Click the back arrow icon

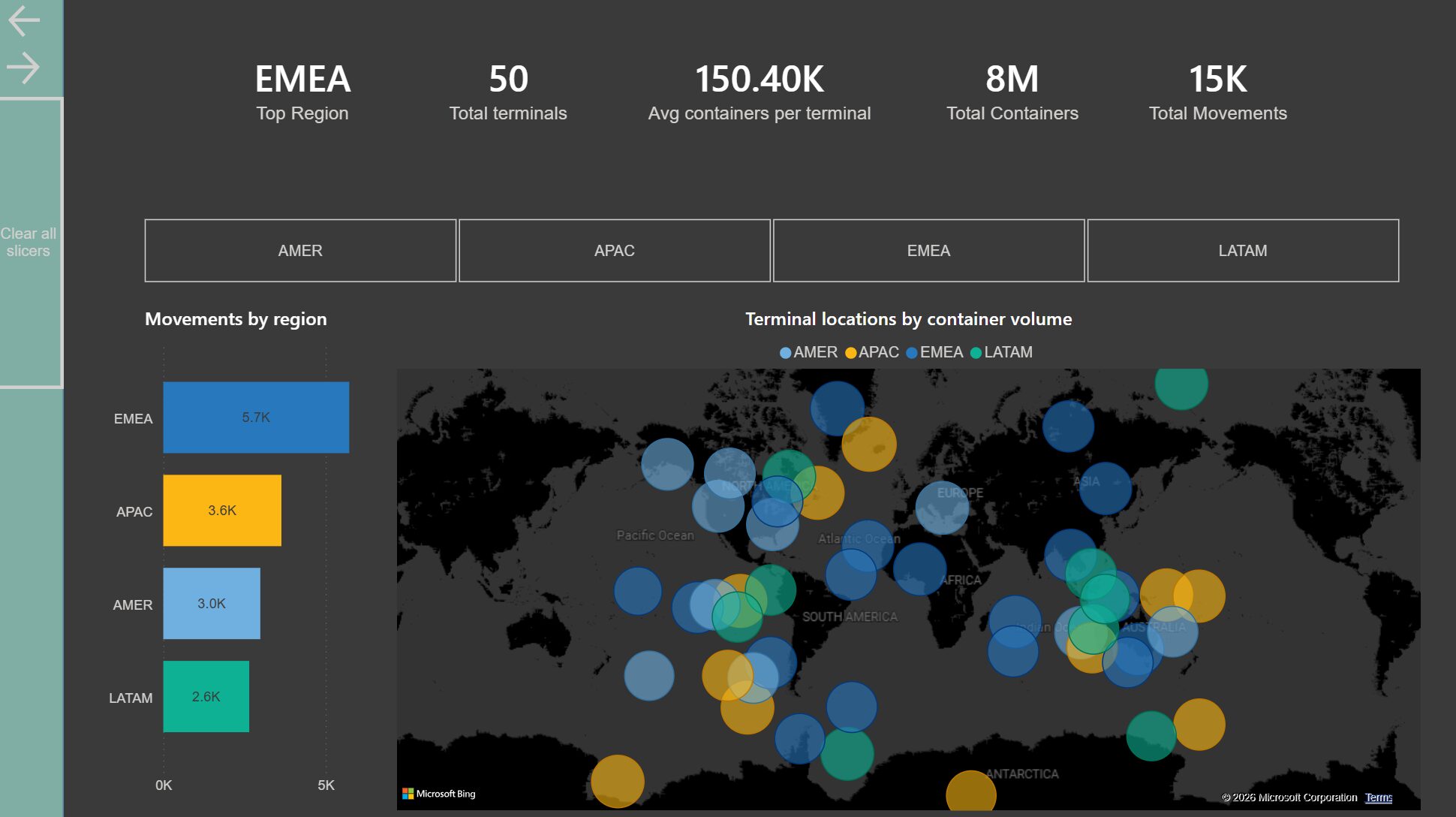click(24, 21)
